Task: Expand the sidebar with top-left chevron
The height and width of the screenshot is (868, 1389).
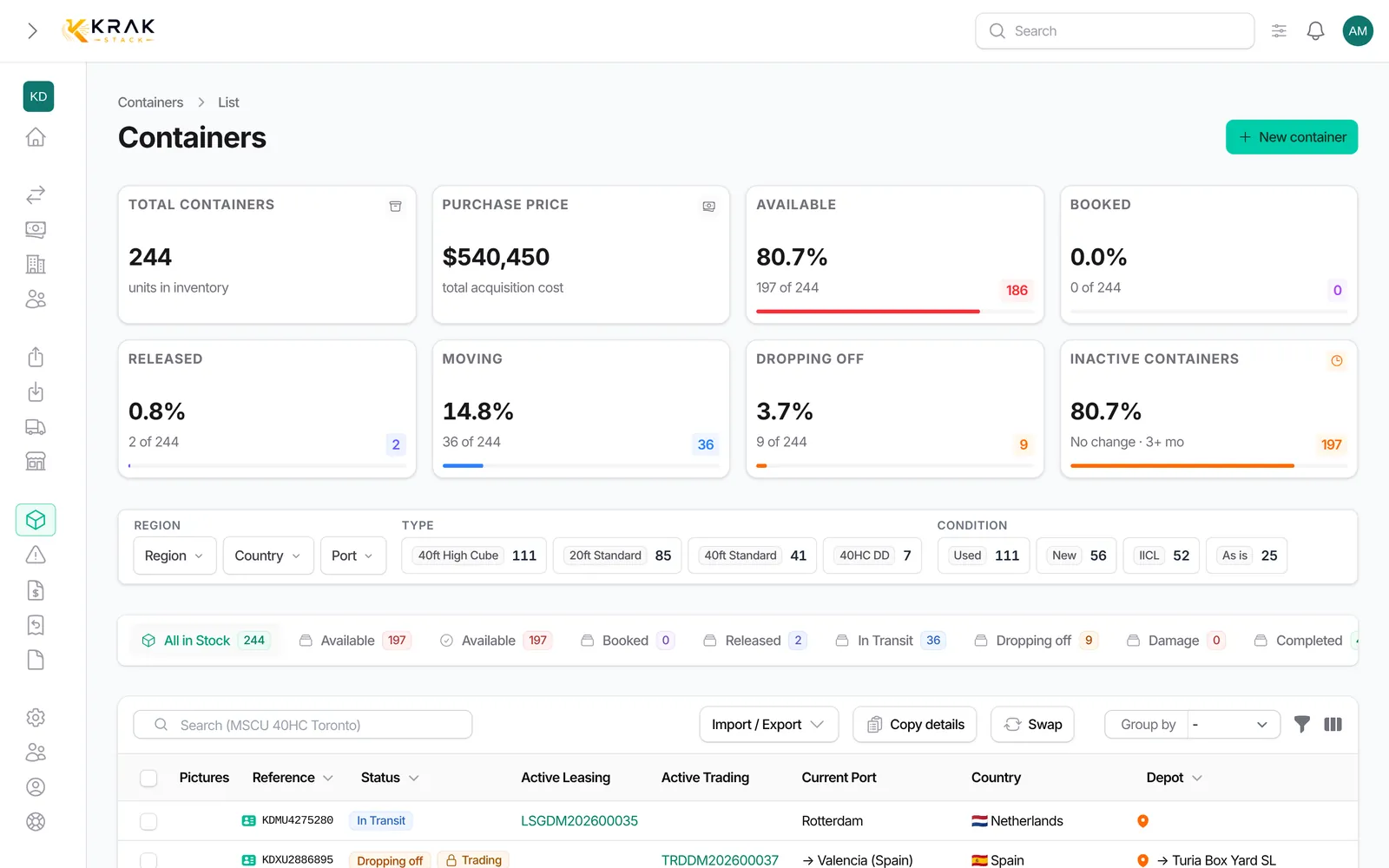Action: [33, 31]
